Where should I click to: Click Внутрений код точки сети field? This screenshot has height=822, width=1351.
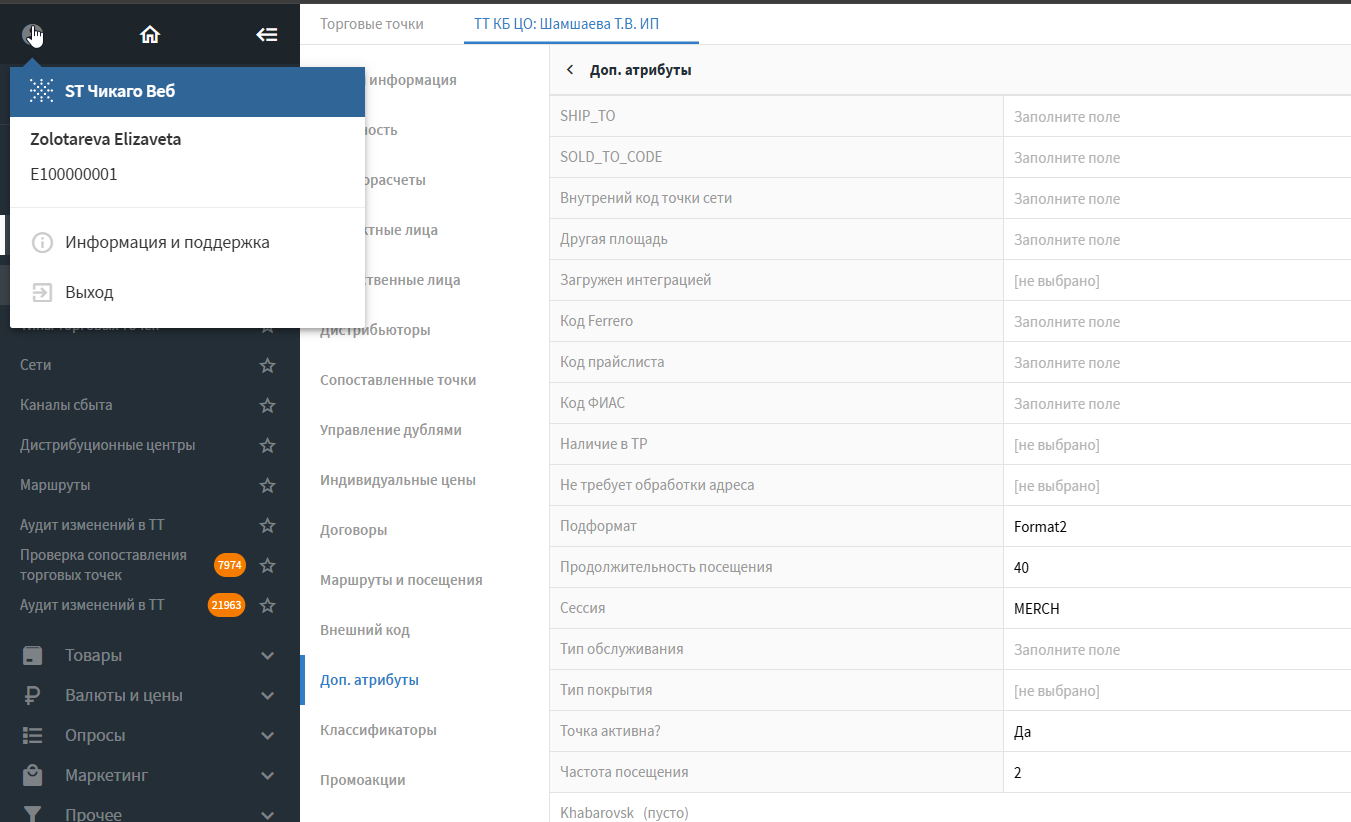tap(1177, 199)
